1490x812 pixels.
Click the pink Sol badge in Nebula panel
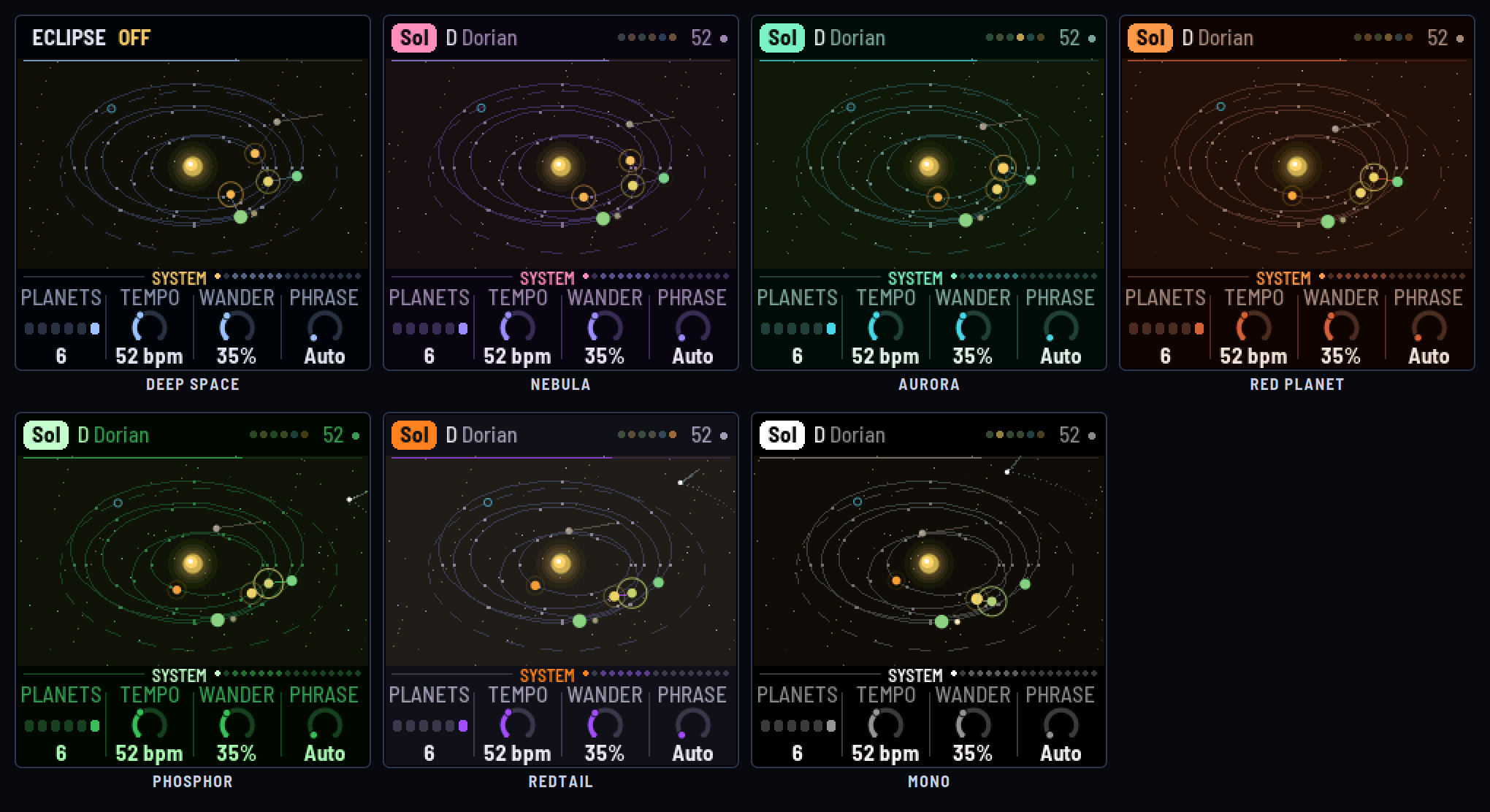click(413, 37)
